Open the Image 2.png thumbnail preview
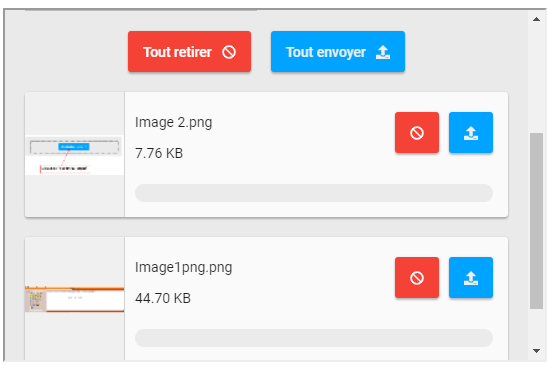The image size is (548, 371). point(74,155)
